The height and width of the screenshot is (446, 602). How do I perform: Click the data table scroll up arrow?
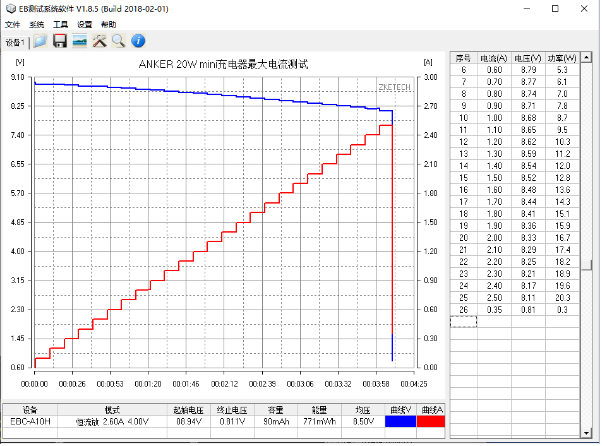coord(586,58)
